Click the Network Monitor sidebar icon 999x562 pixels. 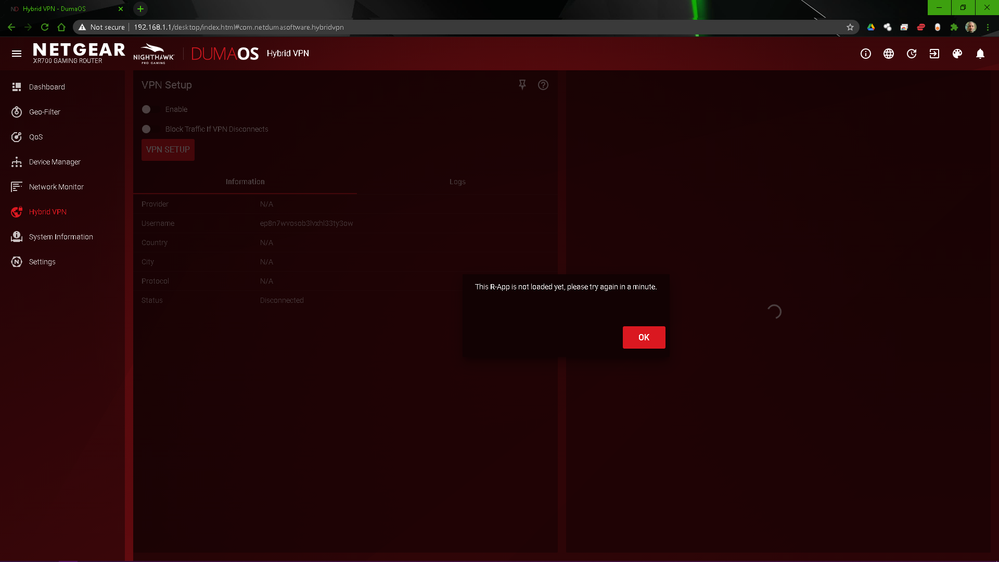[x=17, y=187]
